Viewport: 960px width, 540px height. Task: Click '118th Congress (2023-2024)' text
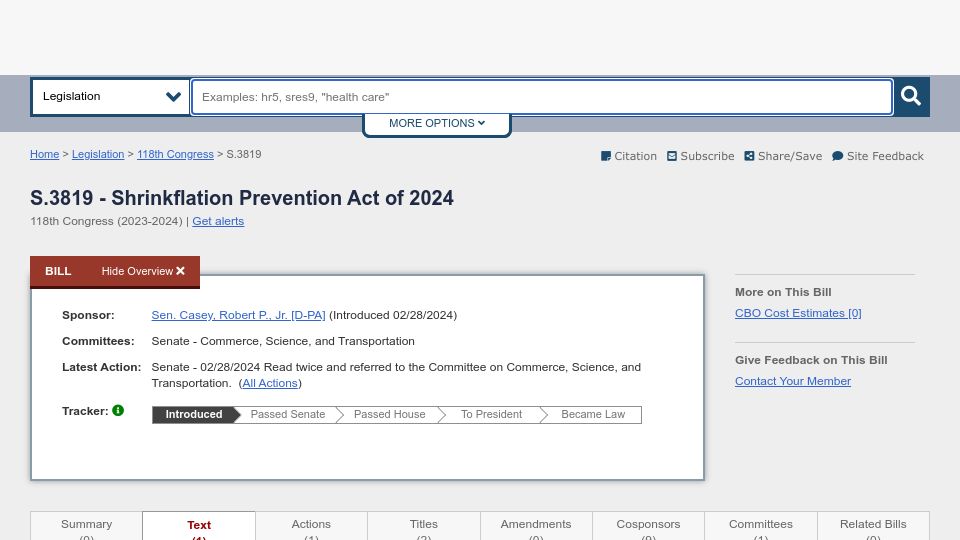tap(106, 221)
